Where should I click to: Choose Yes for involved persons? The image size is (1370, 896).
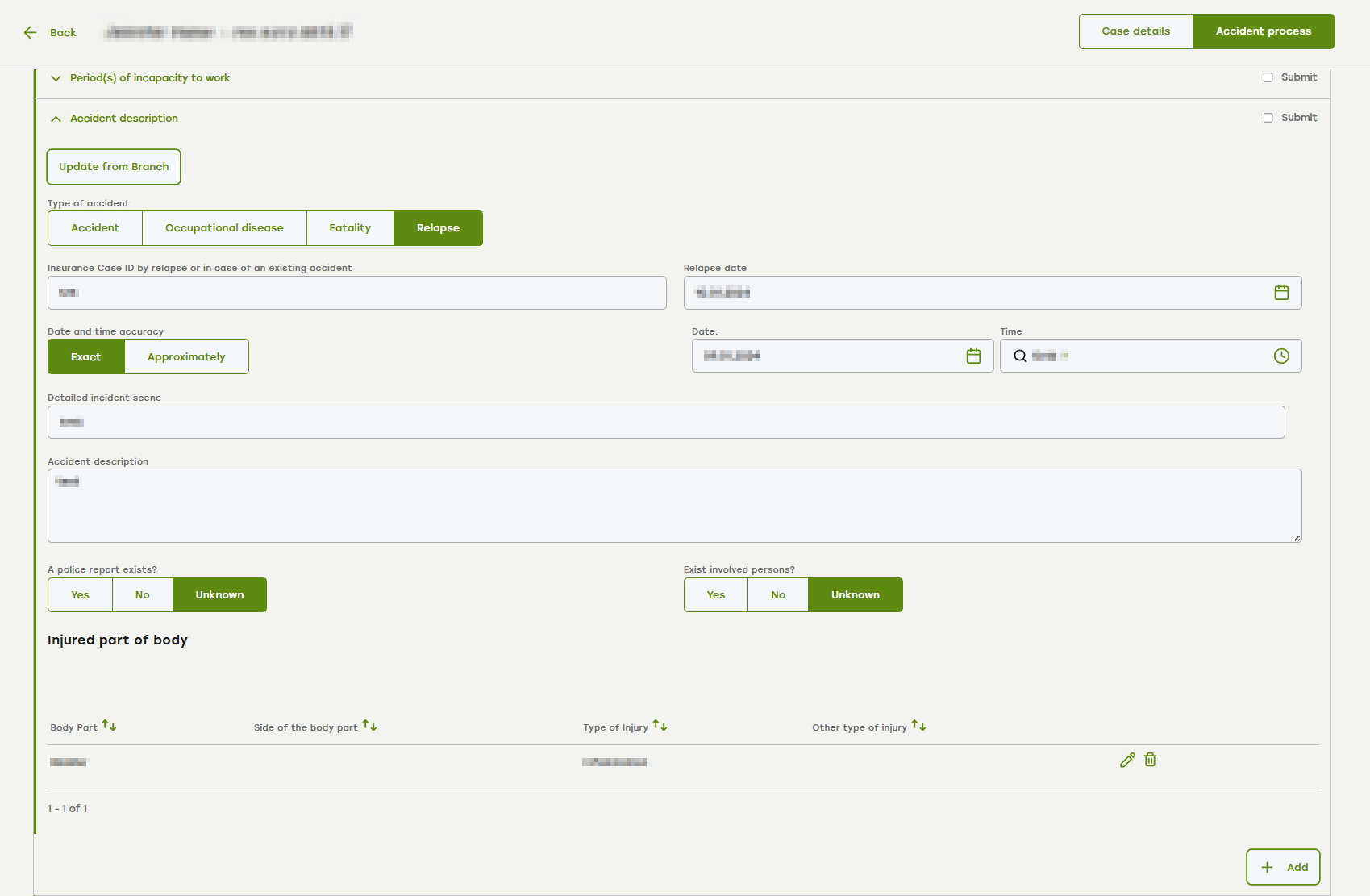tap(716, 595)
